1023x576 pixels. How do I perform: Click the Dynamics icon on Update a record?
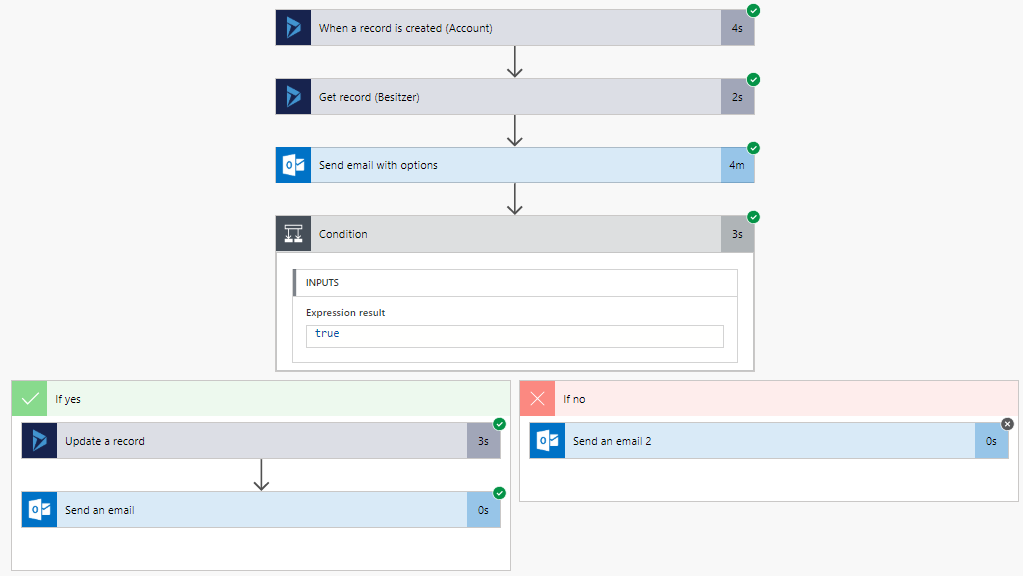(x=39, y=441)
